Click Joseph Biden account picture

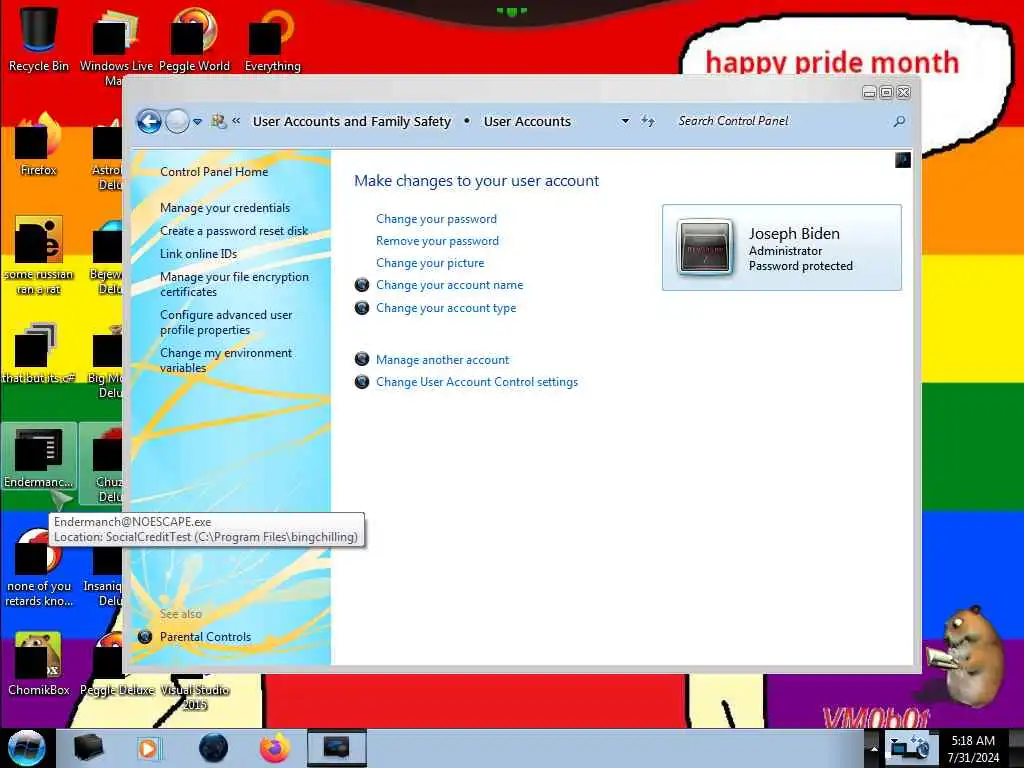click(705, 247)
